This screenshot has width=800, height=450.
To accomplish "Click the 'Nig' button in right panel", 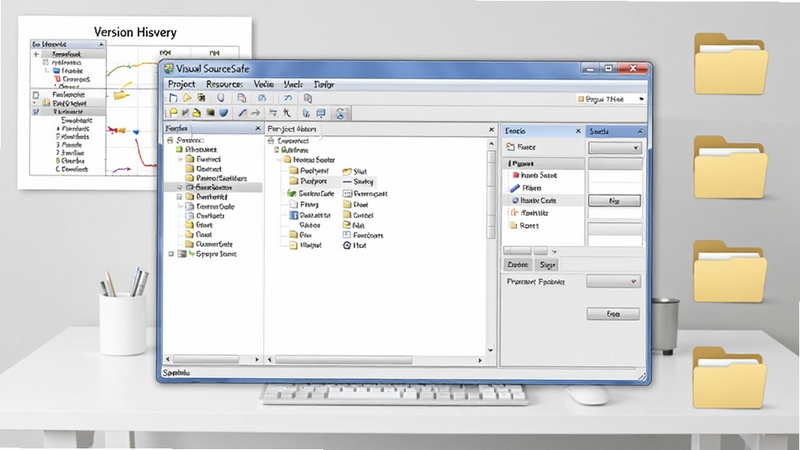I will (x=614, y=201).
